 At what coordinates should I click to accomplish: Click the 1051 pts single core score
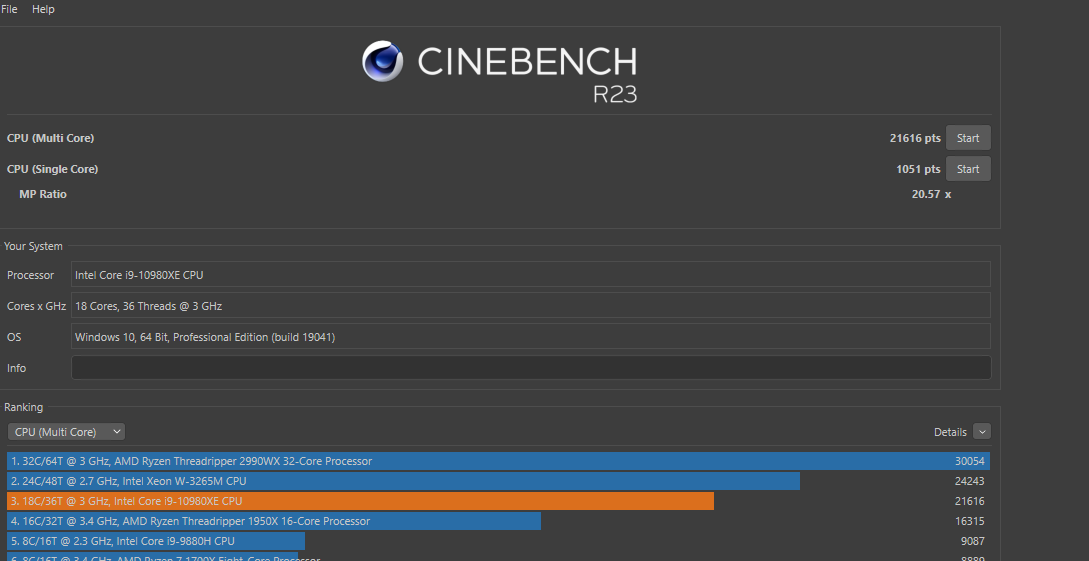(917, 169)
